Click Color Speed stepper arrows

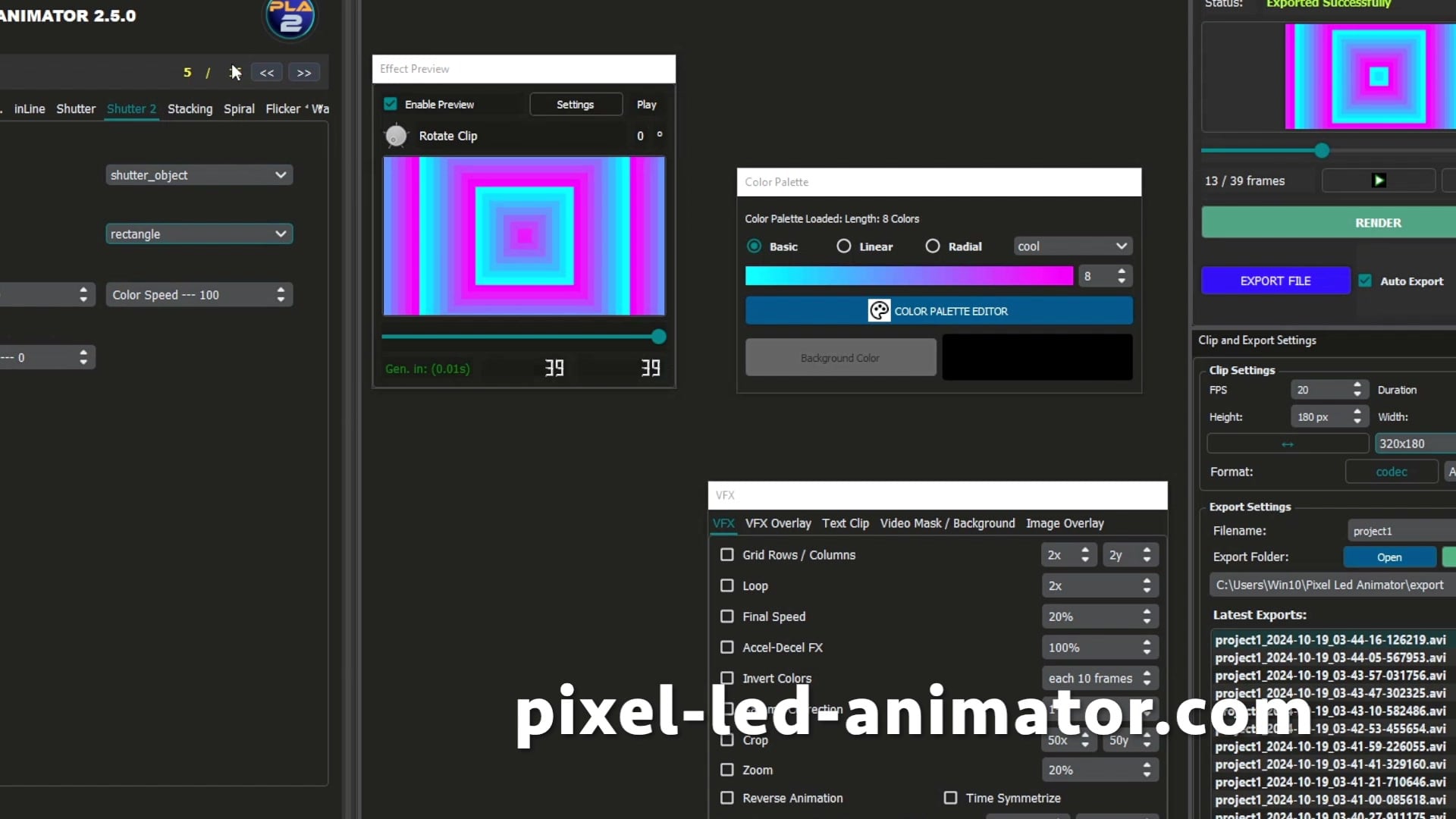[281, 295]
